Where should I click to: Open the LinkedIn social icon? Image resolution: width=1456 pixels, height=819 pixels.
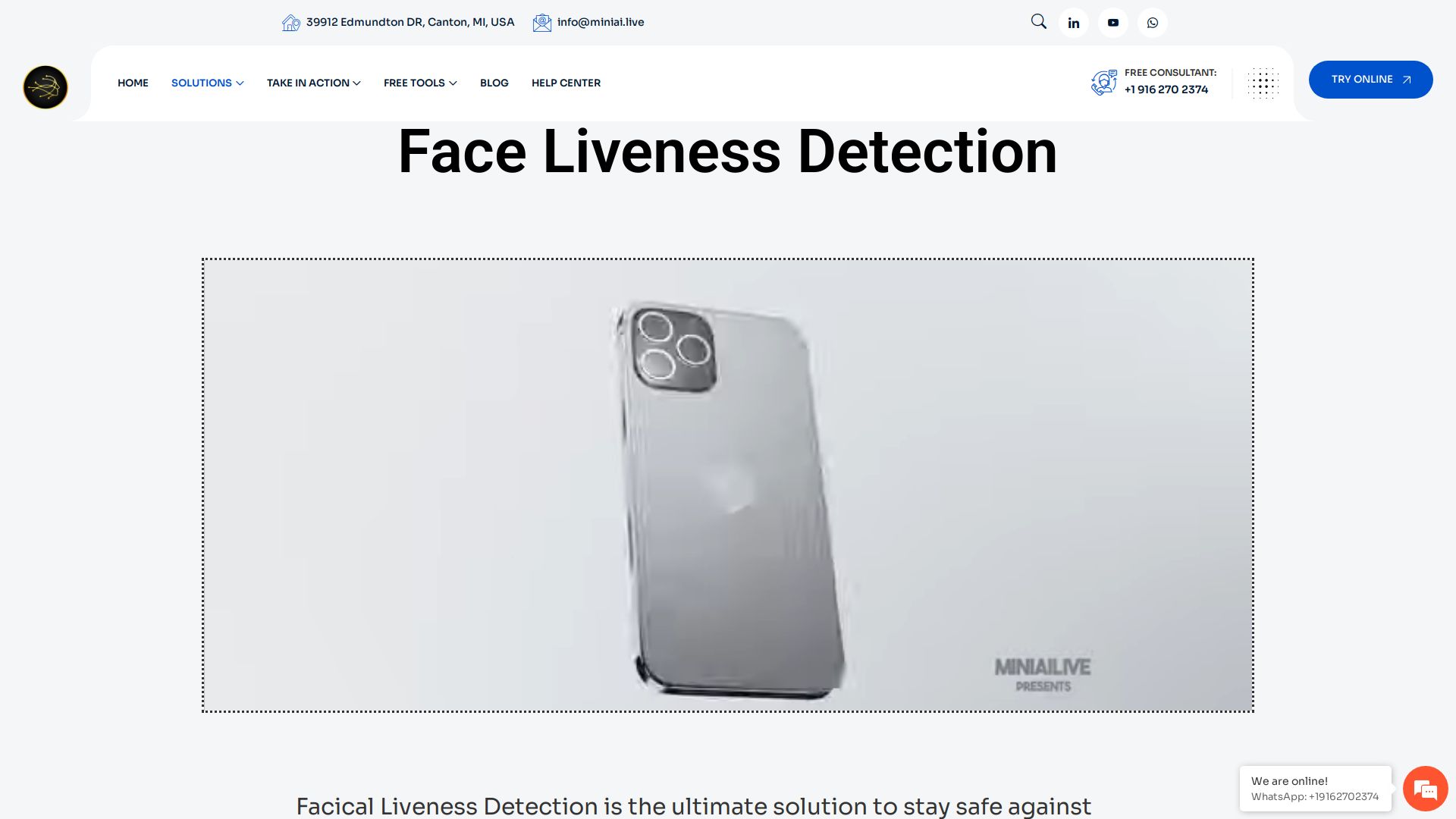(x=1074, y=23)
